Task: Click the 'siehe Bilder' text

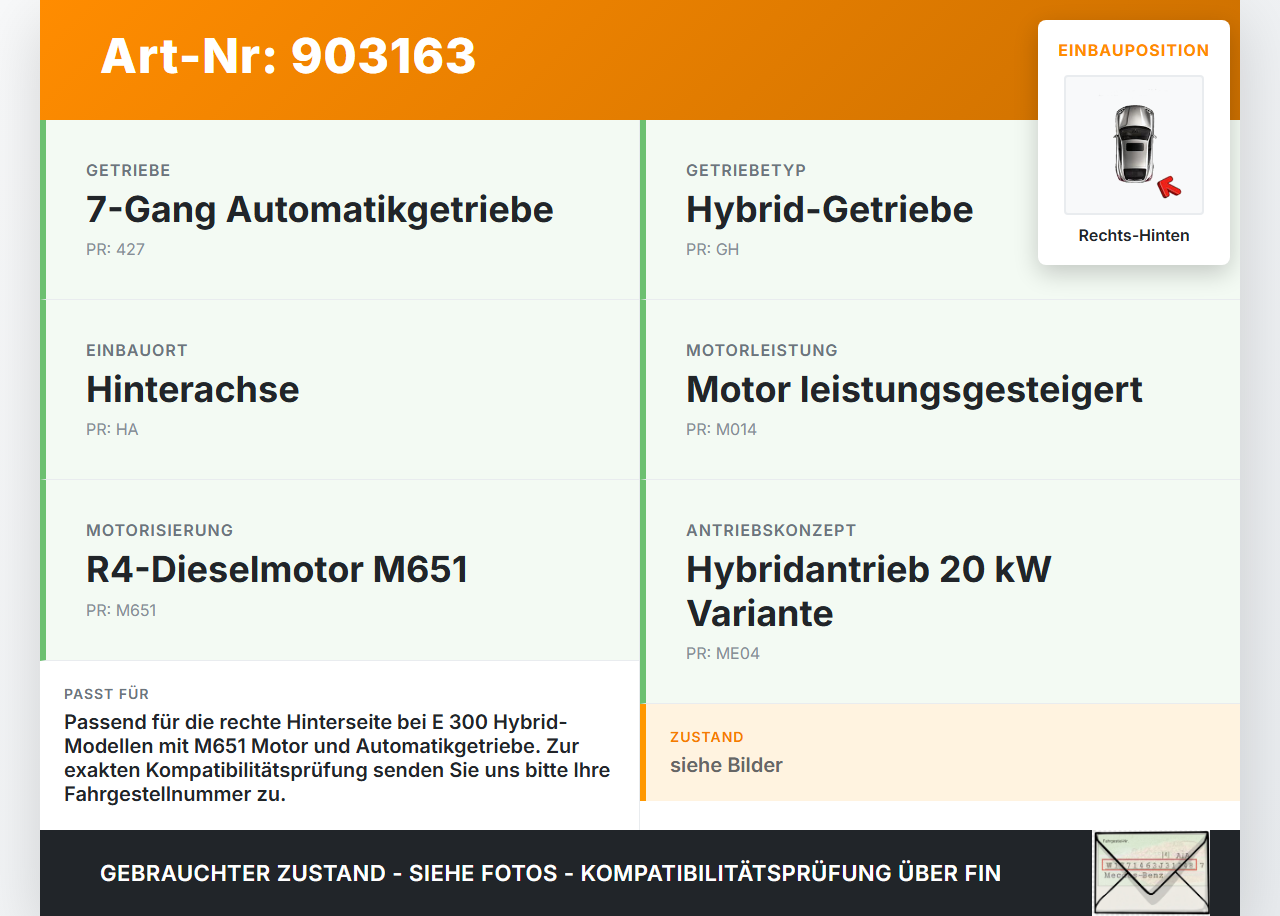Action: click(x=726, y=765)
